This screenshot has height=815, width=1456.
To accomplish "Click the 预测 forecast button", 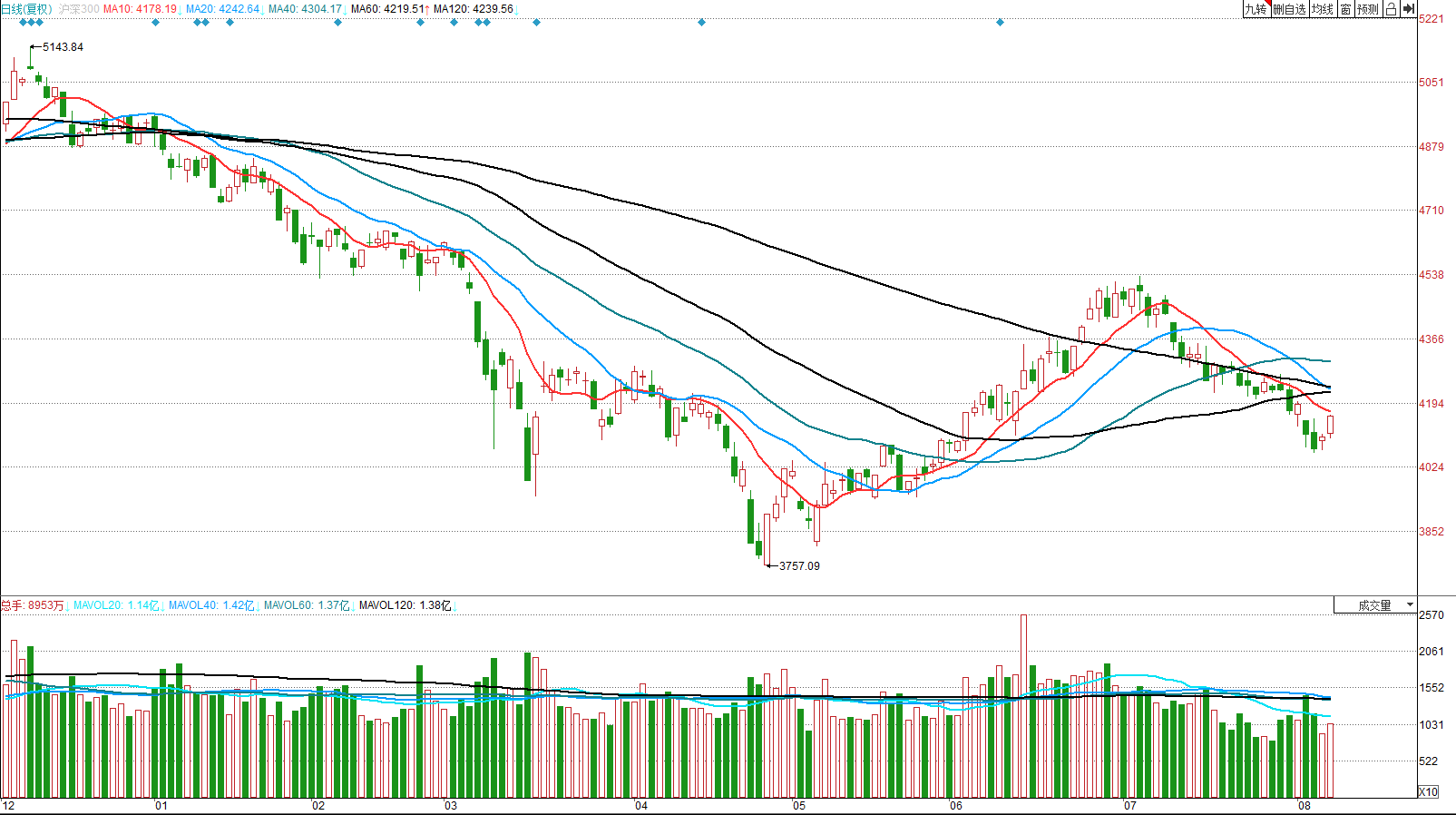I will pyautogui.click(x=1368, y=9).
